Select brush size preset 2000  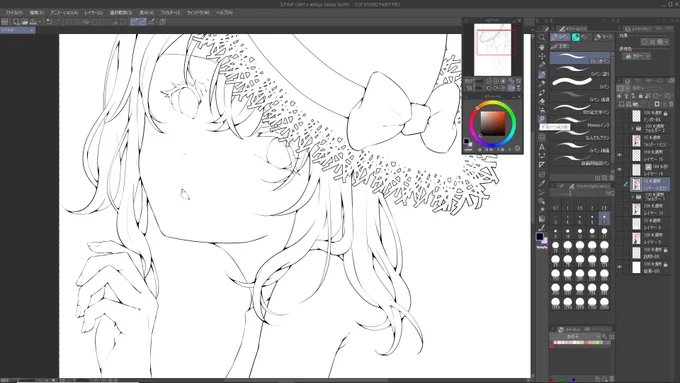[605, 303]
